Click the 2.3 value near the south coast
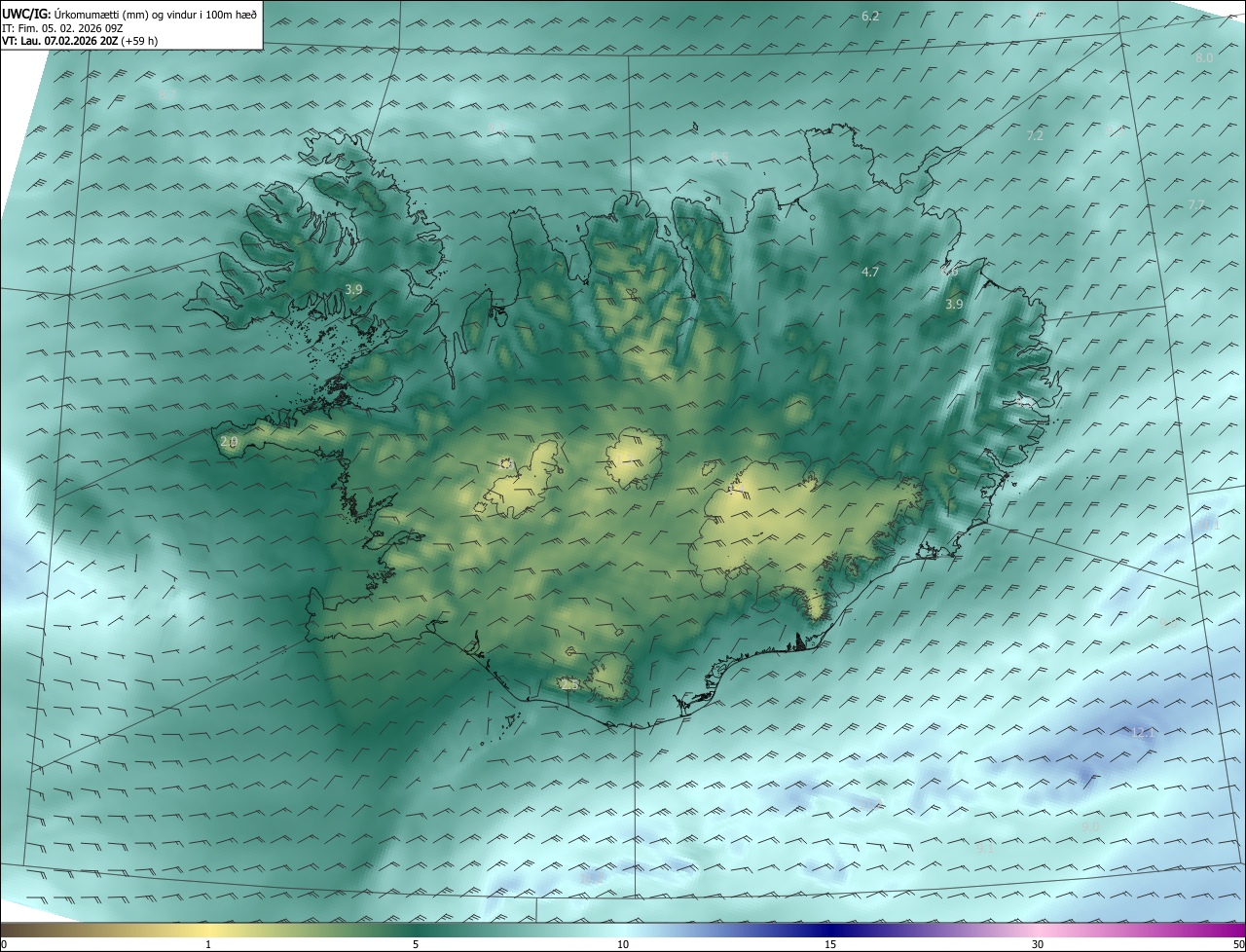The image size is (1246, 952). 569,686
